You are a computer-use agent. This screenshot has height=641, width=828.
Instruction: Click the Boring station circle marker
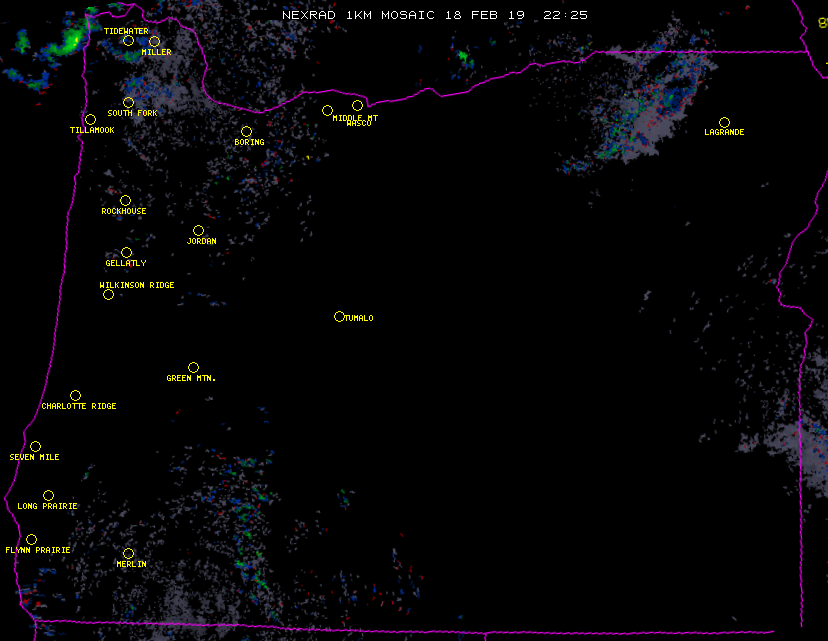(246, 132)
